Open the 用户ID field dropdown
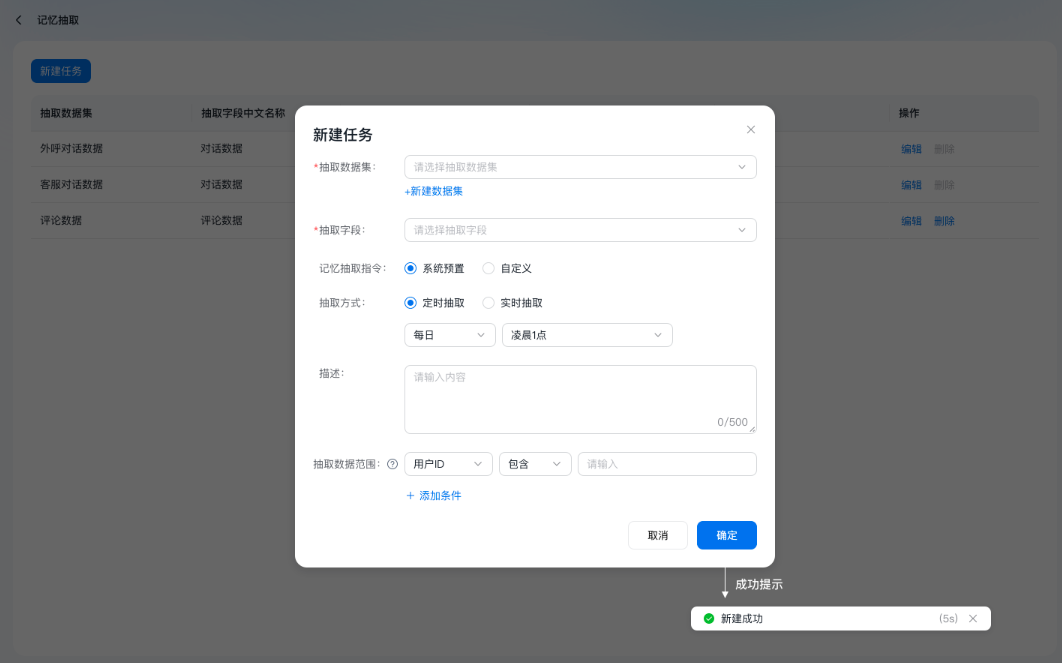This screenshot has width=1062, height=663. click(x=448, y=463)
